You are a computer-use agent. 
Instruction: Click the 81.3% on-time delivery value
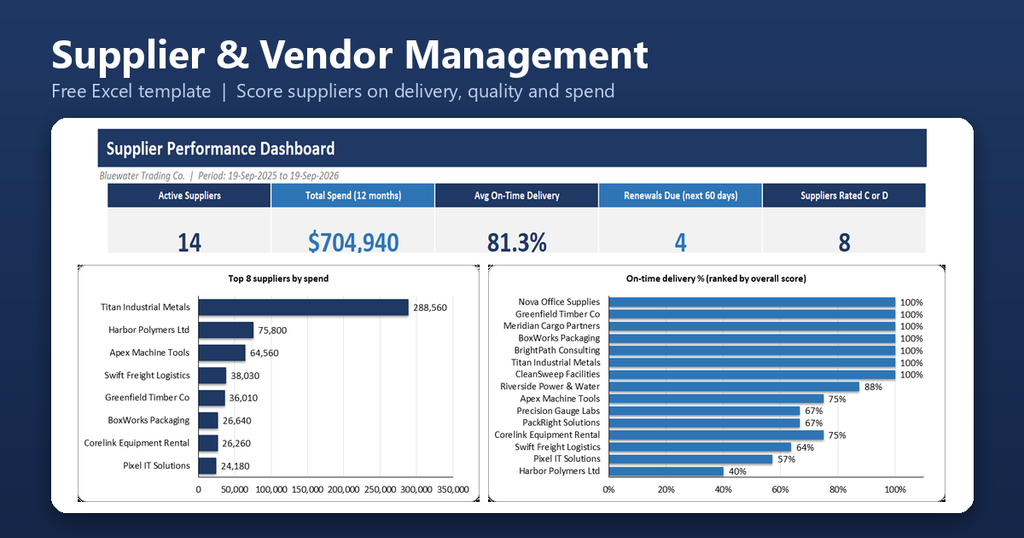tap(517, 242)
